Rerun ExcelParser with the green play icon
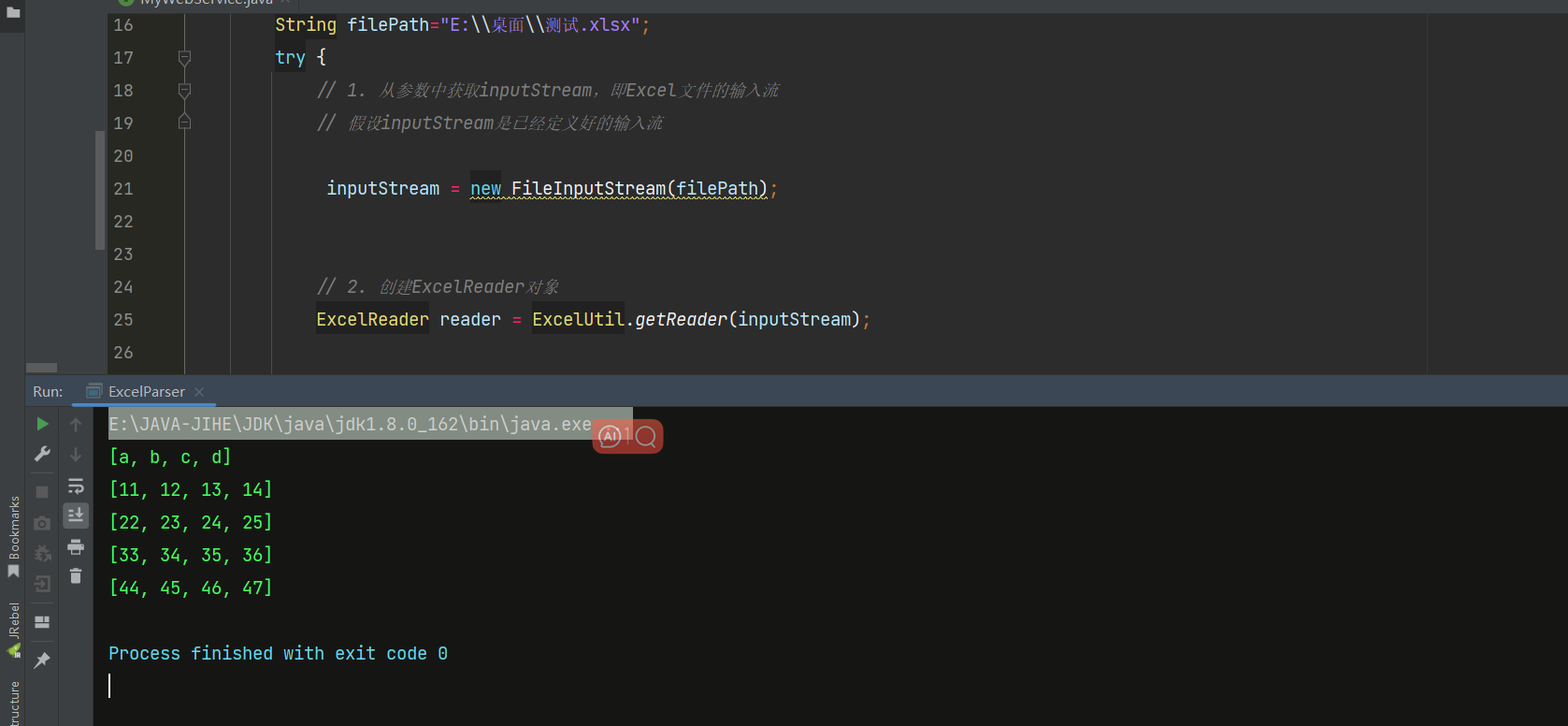This screenshot has width=1568, height=726. [x=42, y=424]
